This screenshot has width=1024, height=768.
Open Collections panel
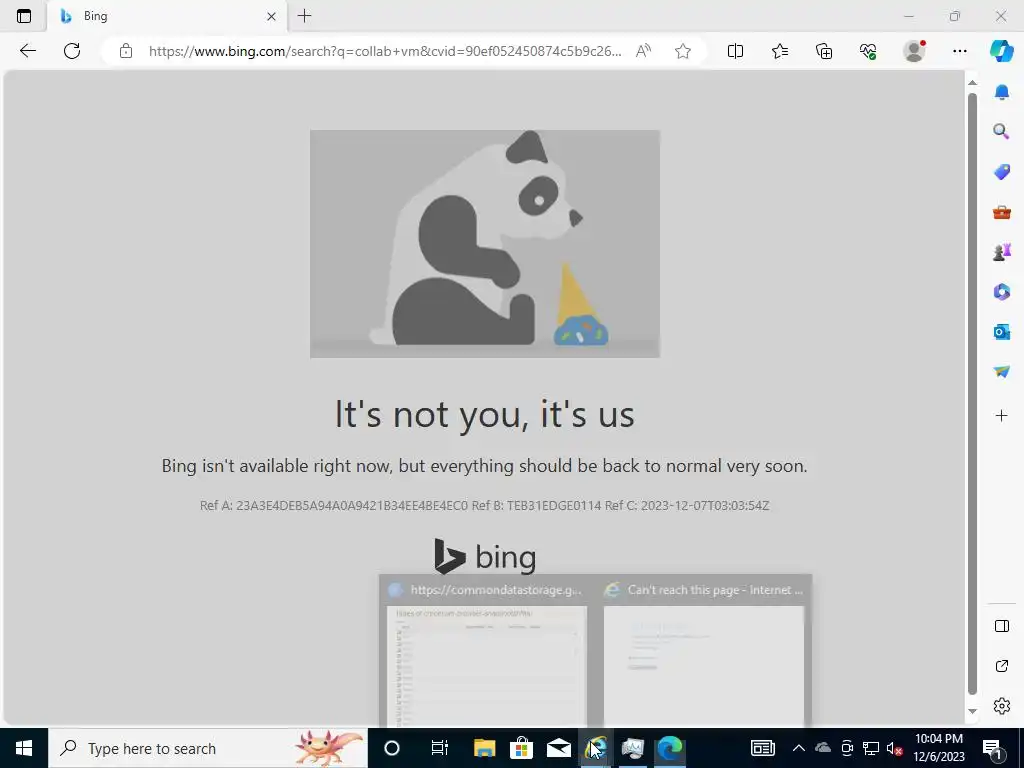(824, 51)
